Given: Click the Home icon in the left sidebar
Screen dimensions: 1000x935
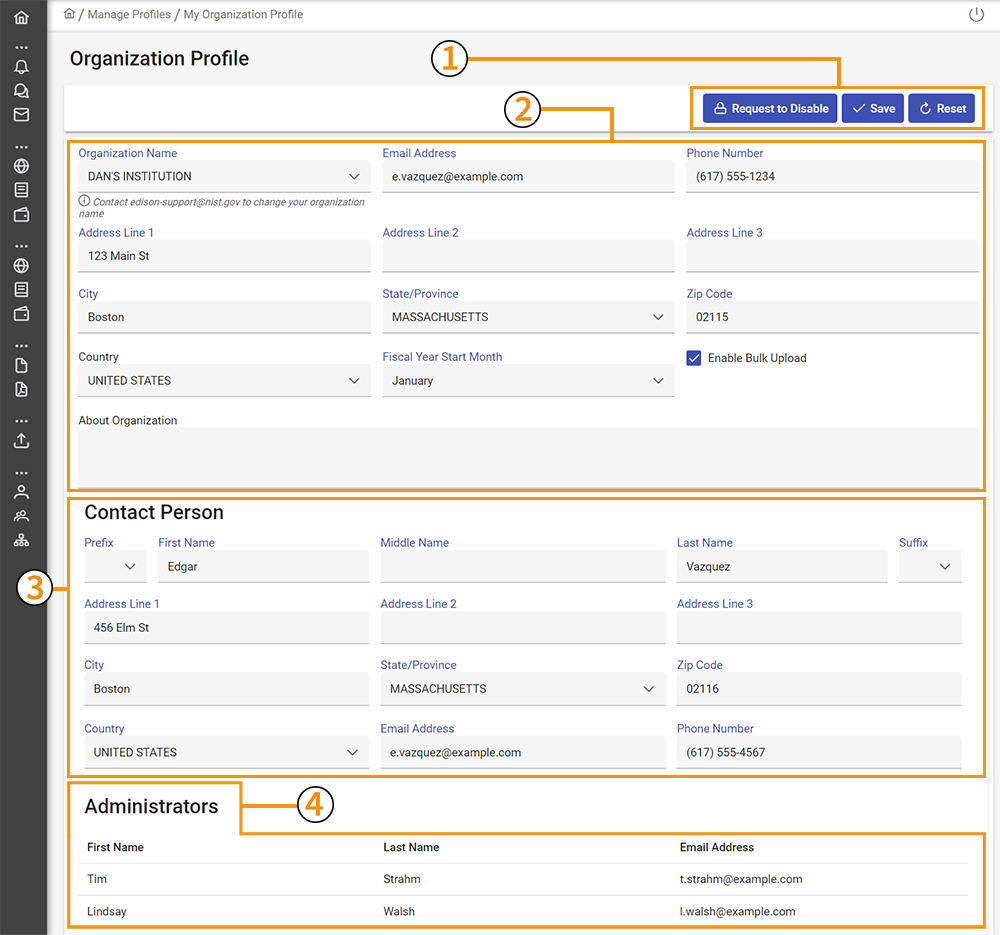Looking at the screenshot, I should click(x=21, y=18).
